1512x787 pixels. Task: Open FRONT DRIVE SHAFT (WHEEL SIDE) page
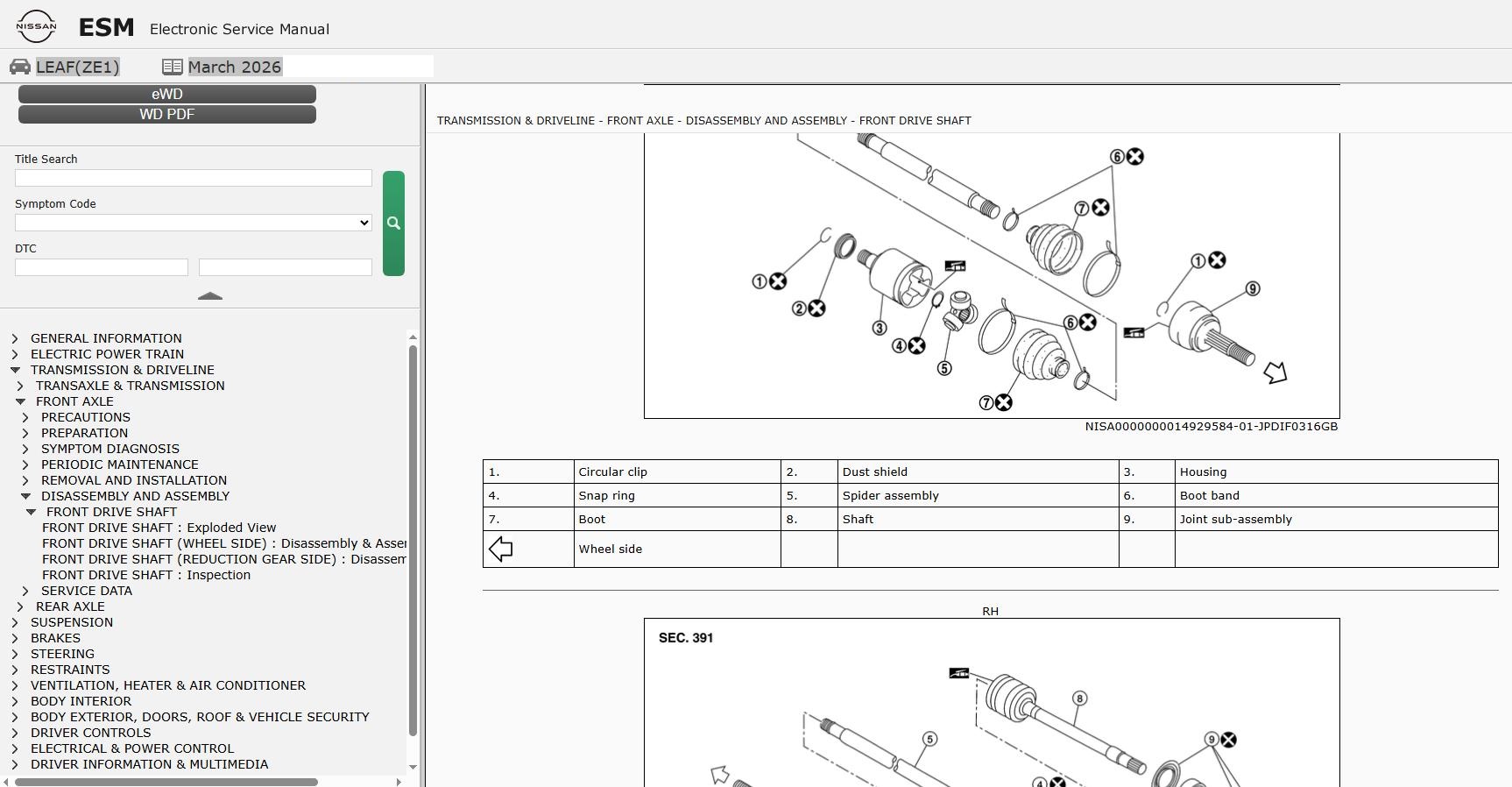coord(224,543)
